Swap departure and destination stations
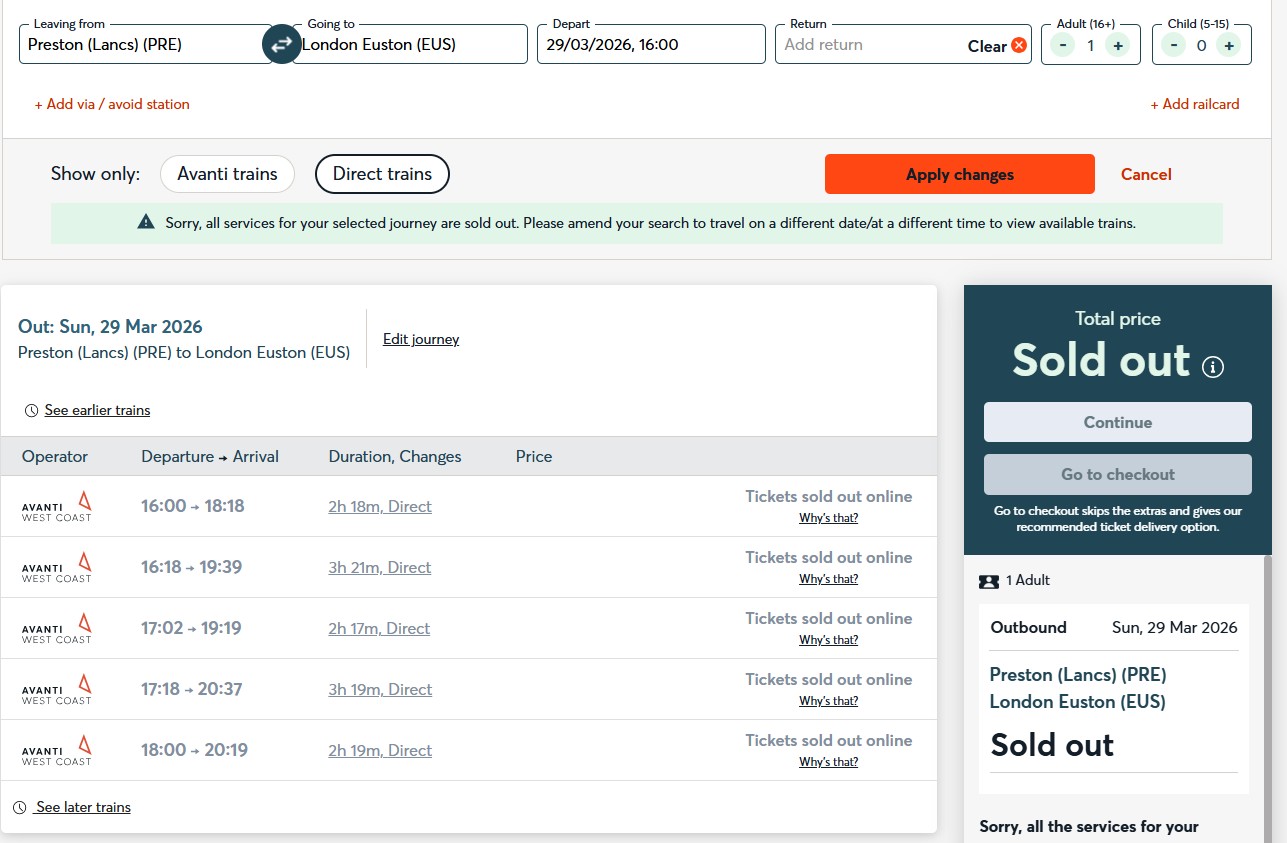This screenshot has height=843, width=1287. 281,44
